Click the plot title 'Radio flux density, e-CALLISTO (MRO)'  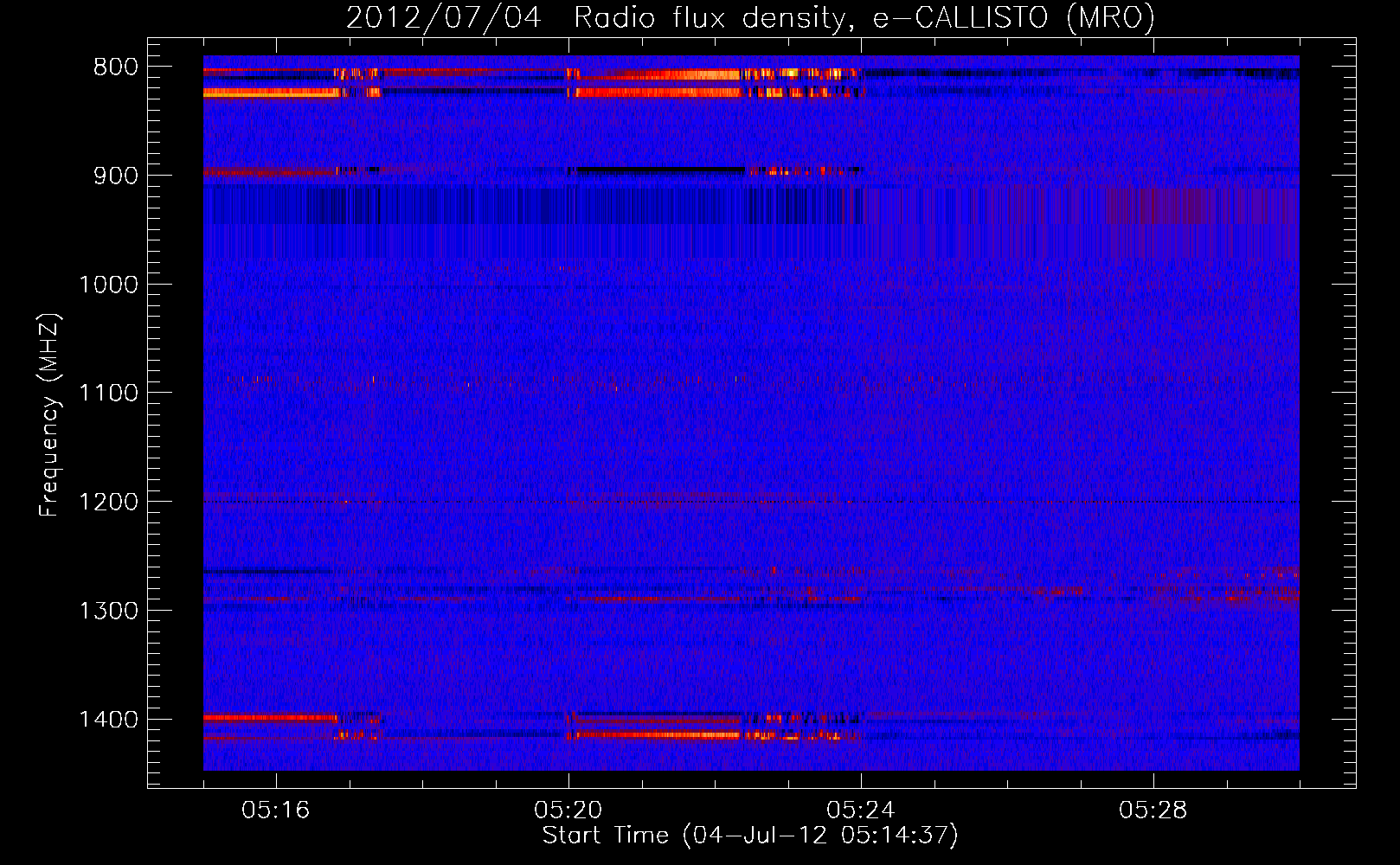coord(864,17)
